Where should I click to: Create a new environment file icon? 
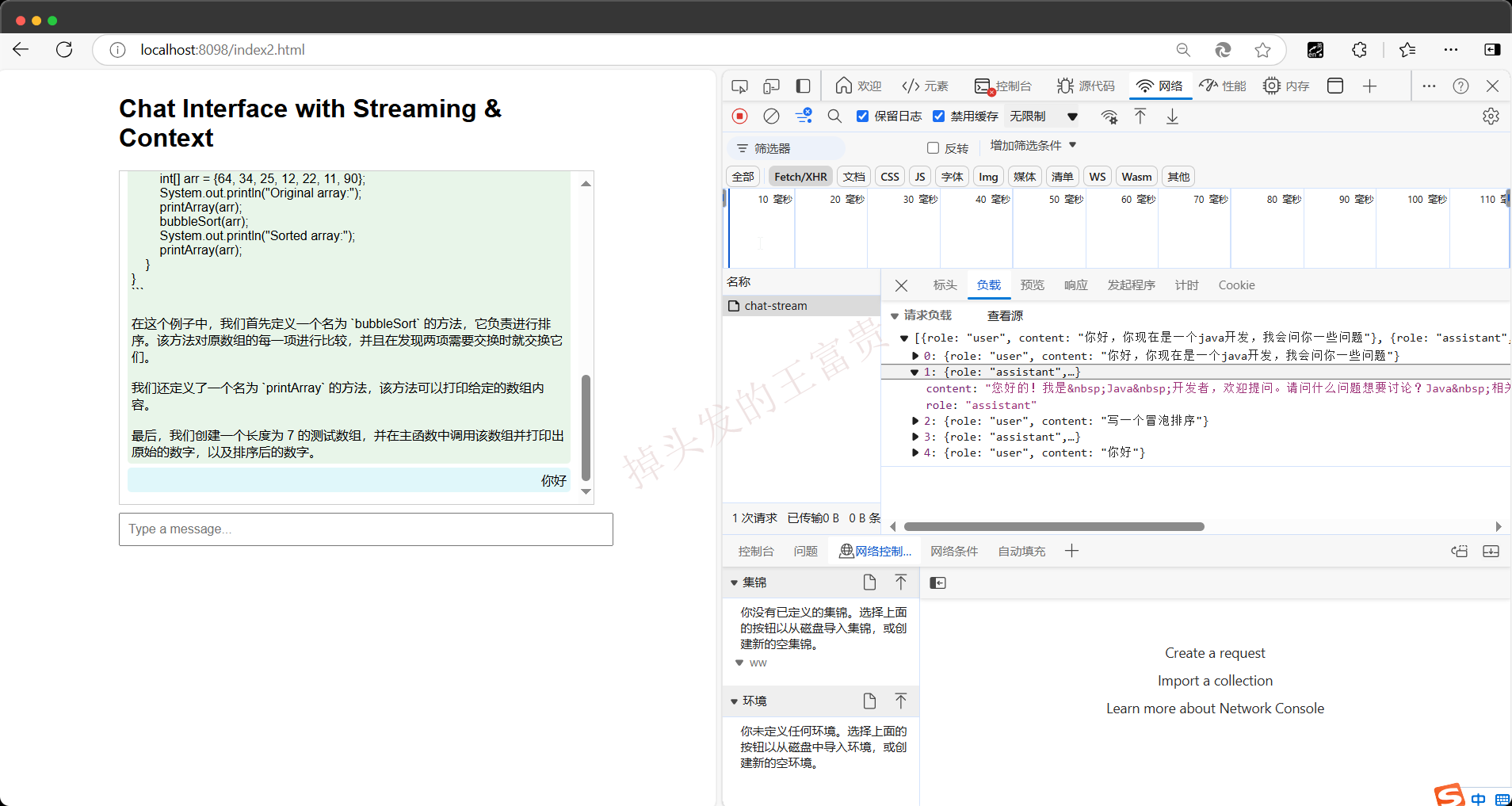[x=869, y=701]
